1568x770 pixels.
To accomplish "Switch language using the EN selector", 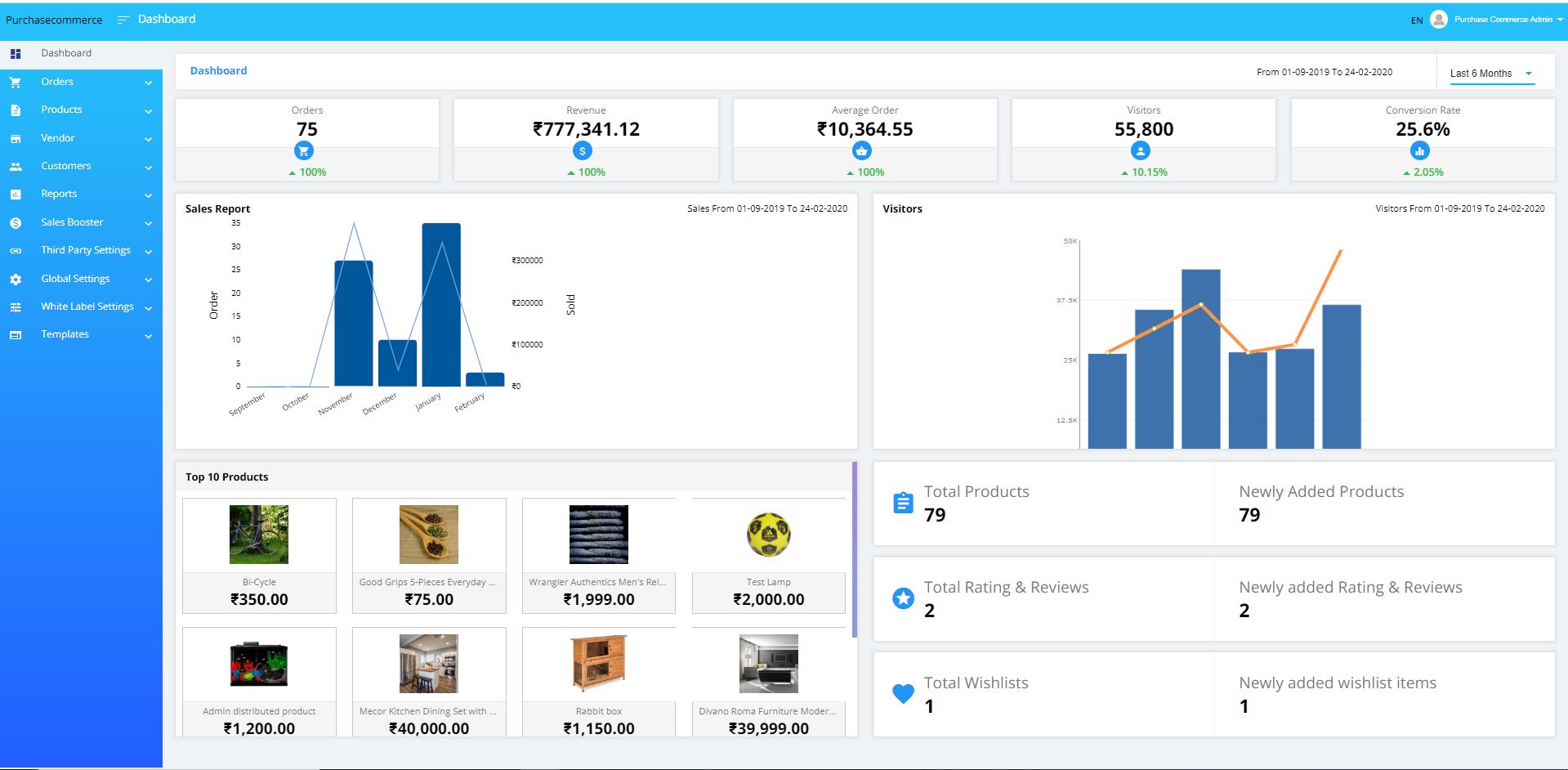I will [x=1417, y=20].
